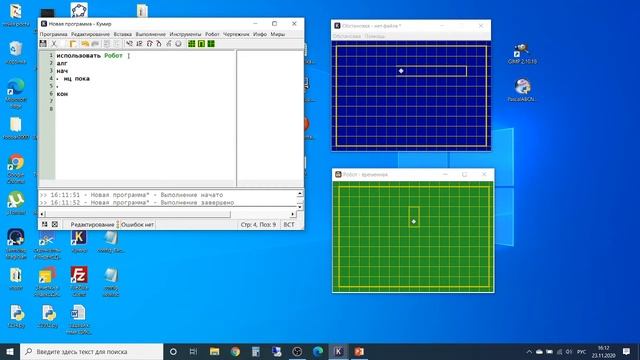This screenshot has height=360, width=640.
Task: Select the GIMP 2.10.18 desktop shortcut
Action: pyautogui.click(x=522, y=53)
